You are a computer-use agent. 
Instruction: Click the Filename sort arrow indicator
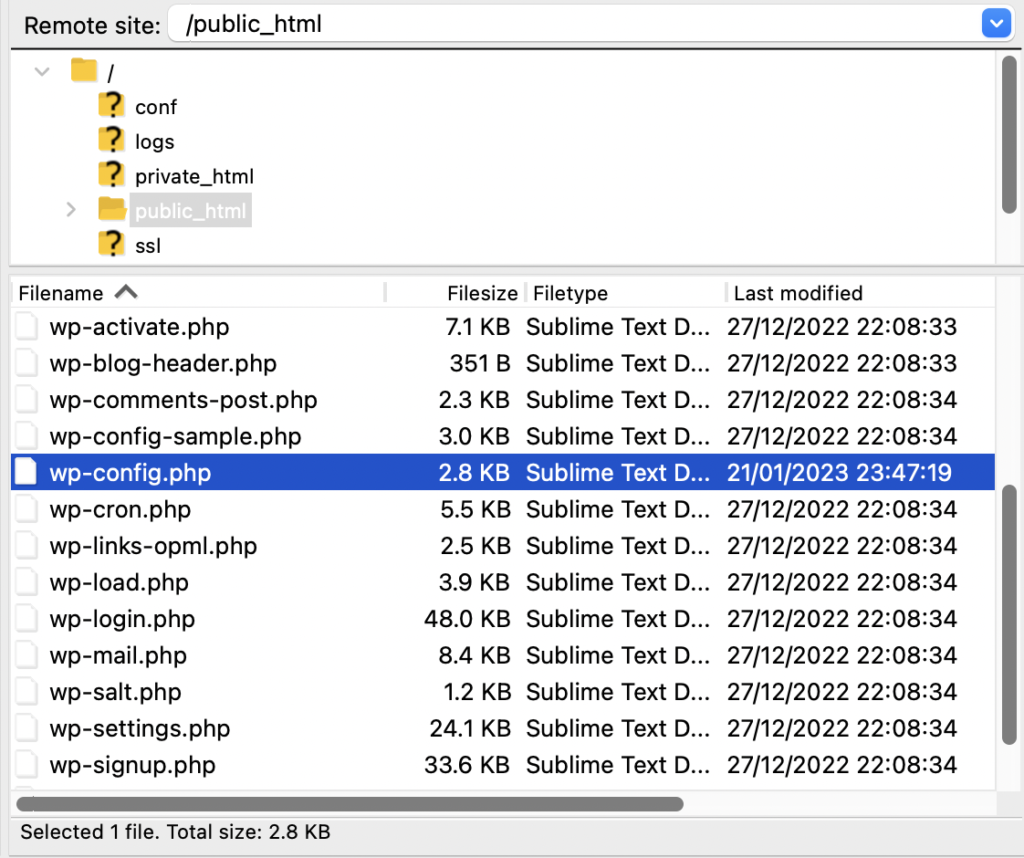(x=126, y=292)
